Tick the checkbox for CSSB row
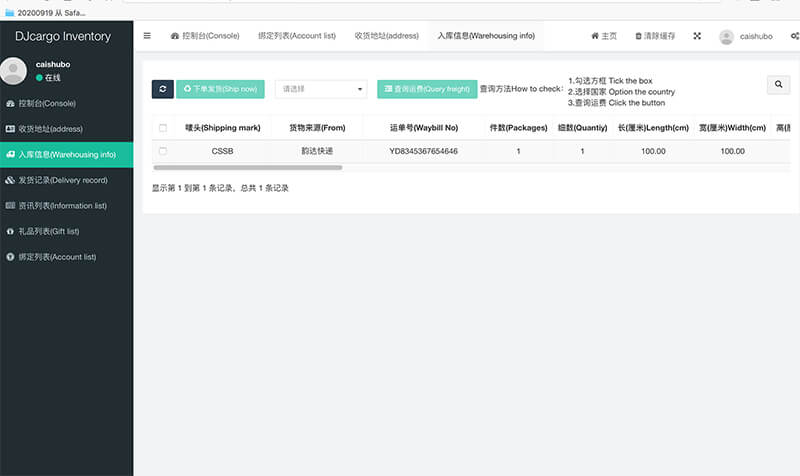Image resolution: width=800 pixels, height=476 pixels. pos(163,151)
